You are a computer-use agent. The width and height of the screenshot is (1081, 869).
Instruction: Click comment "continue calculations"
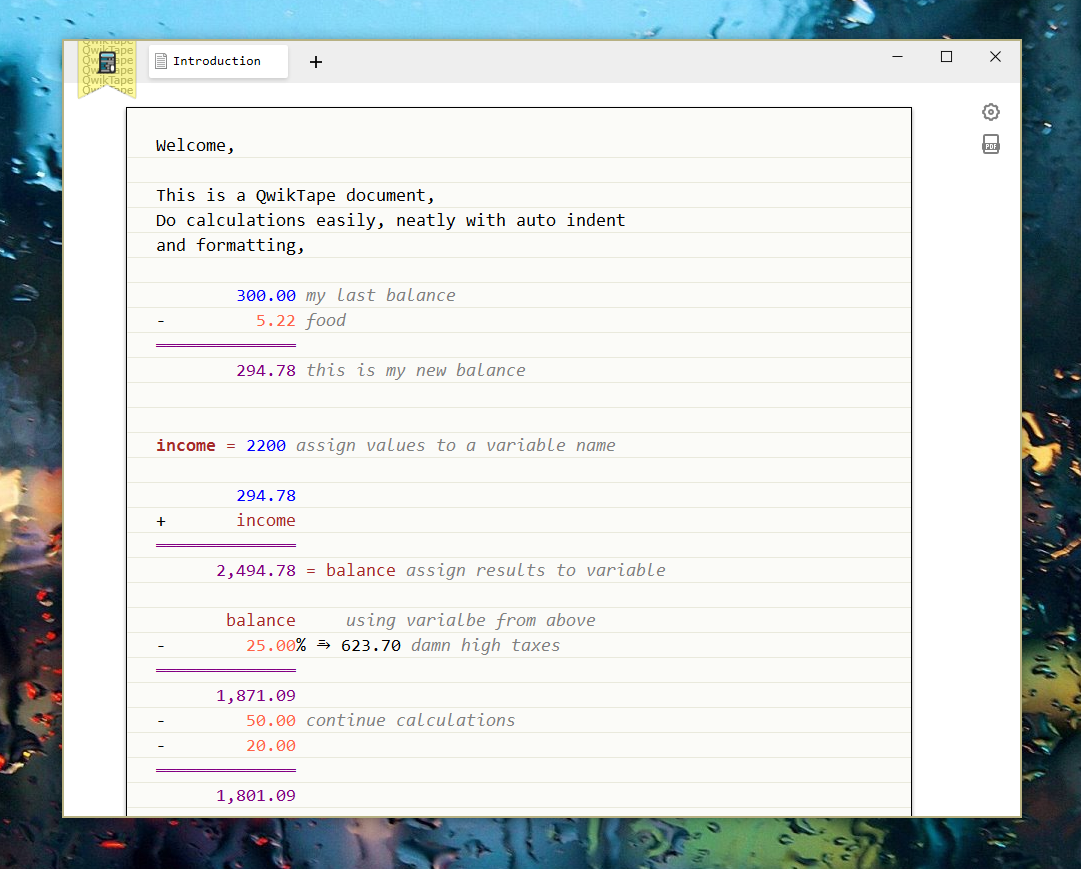411,721
